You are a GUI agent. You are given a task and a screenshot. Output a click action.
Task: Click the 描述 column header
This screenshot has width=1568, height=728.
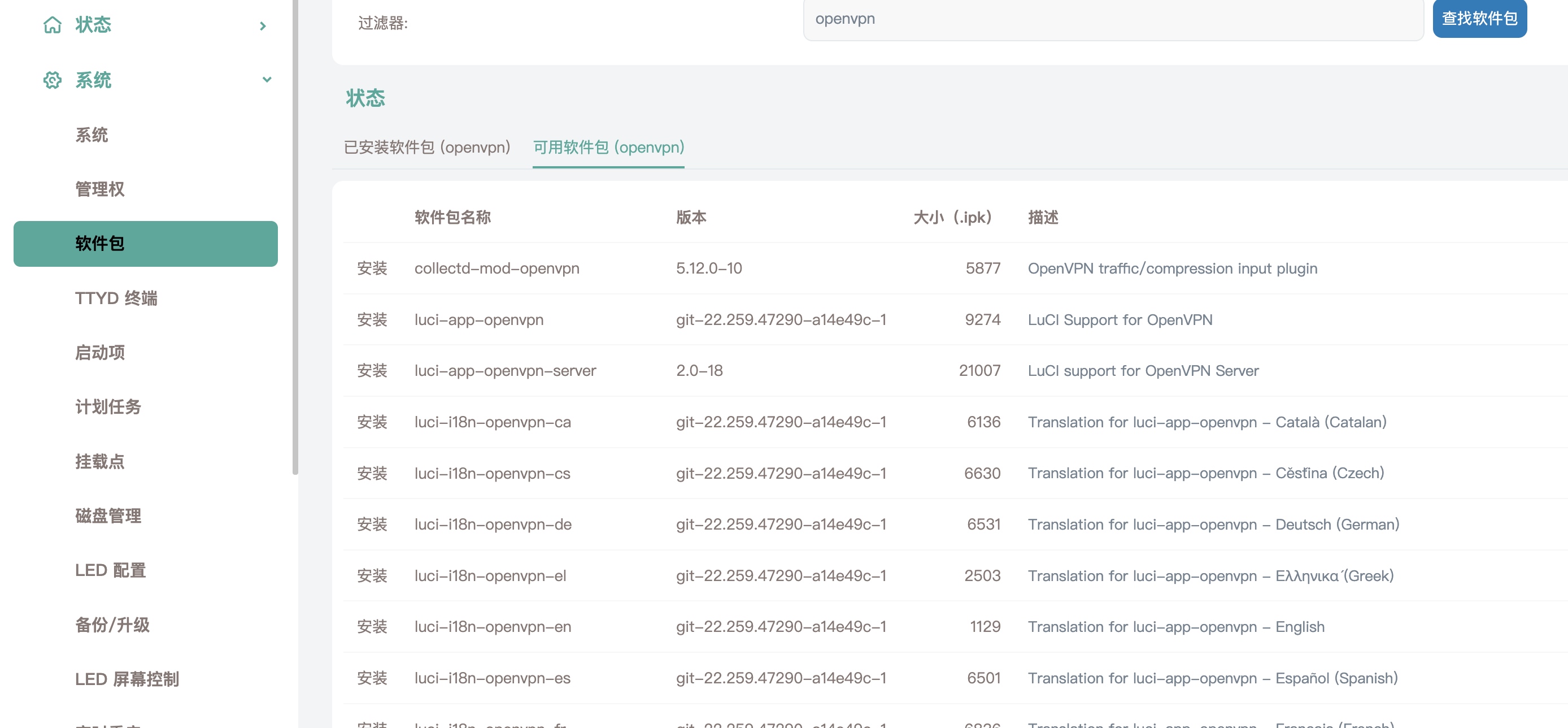[1043, 218]
